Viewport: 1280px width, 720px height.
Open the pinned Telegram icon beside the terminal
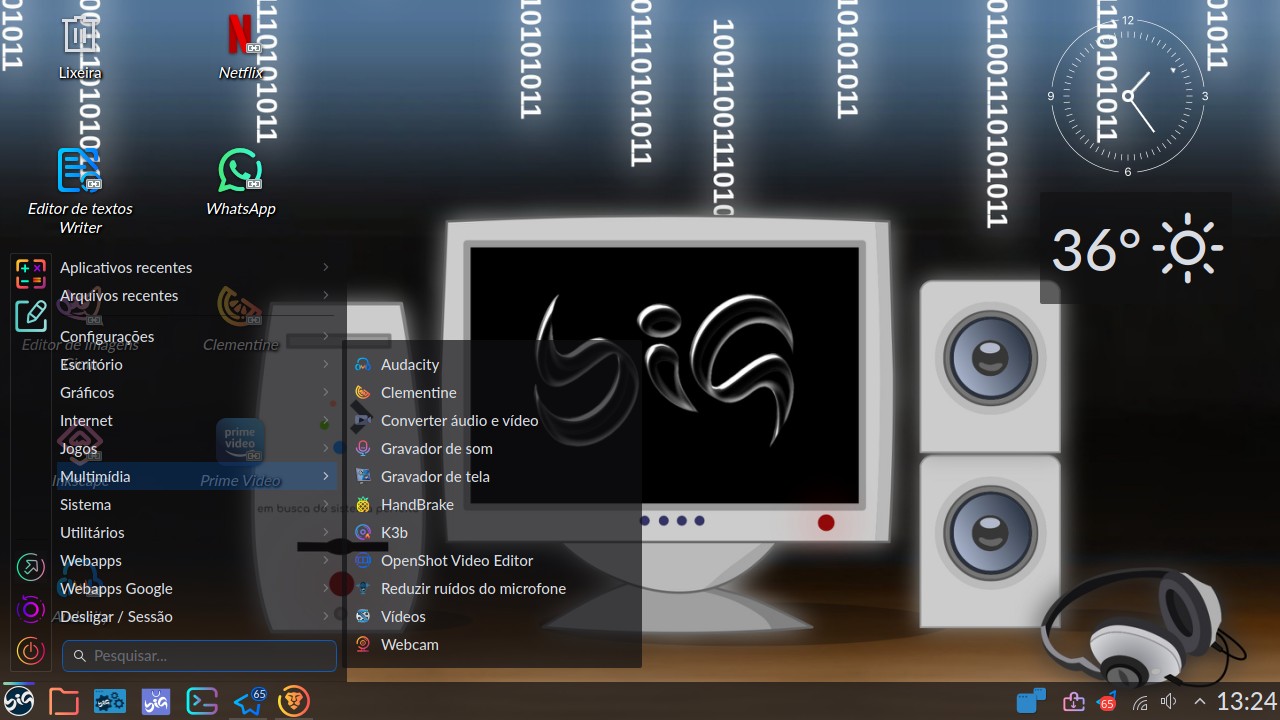[x=249, y=701]
